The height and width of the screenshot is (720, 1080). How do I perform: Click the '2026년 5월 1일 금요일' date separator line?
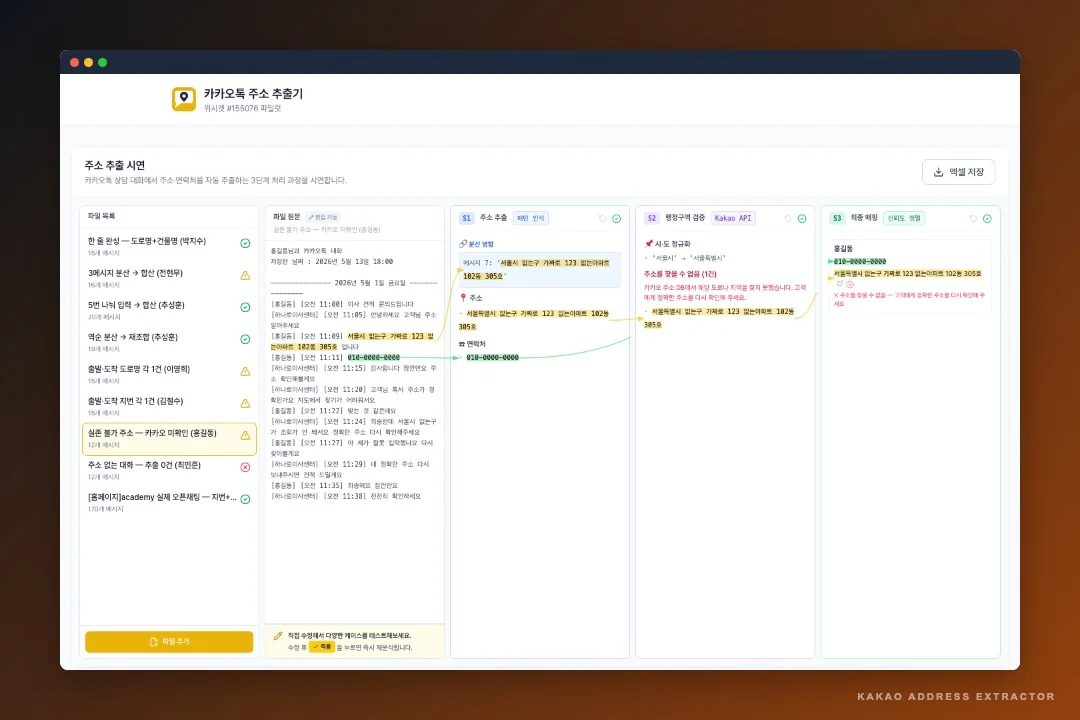point(354,283)
